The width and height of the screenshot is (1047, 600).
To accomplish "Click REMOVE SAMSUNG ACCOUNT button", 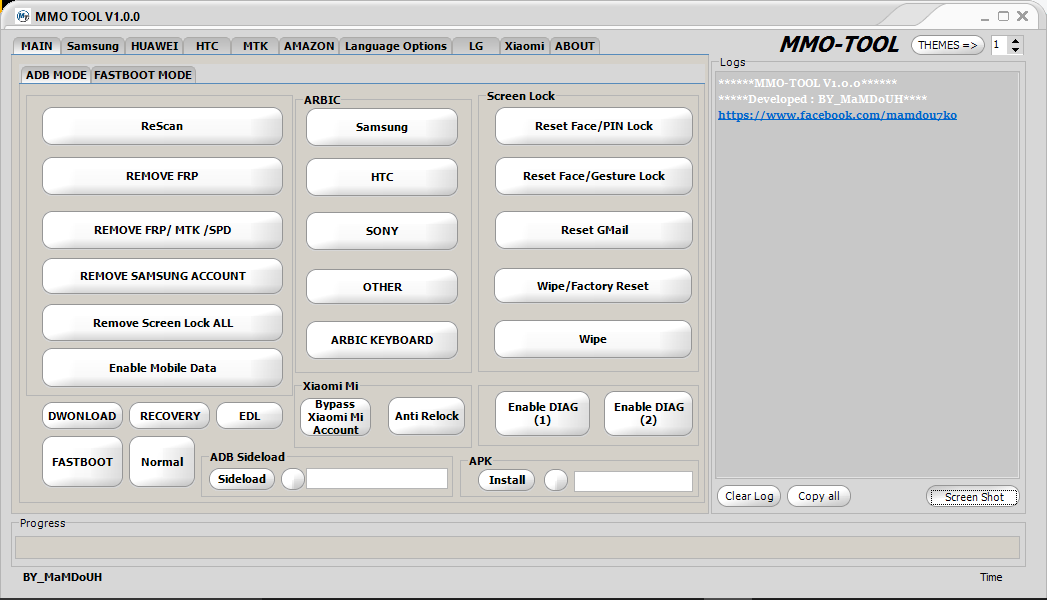I will tap(162, 276).
